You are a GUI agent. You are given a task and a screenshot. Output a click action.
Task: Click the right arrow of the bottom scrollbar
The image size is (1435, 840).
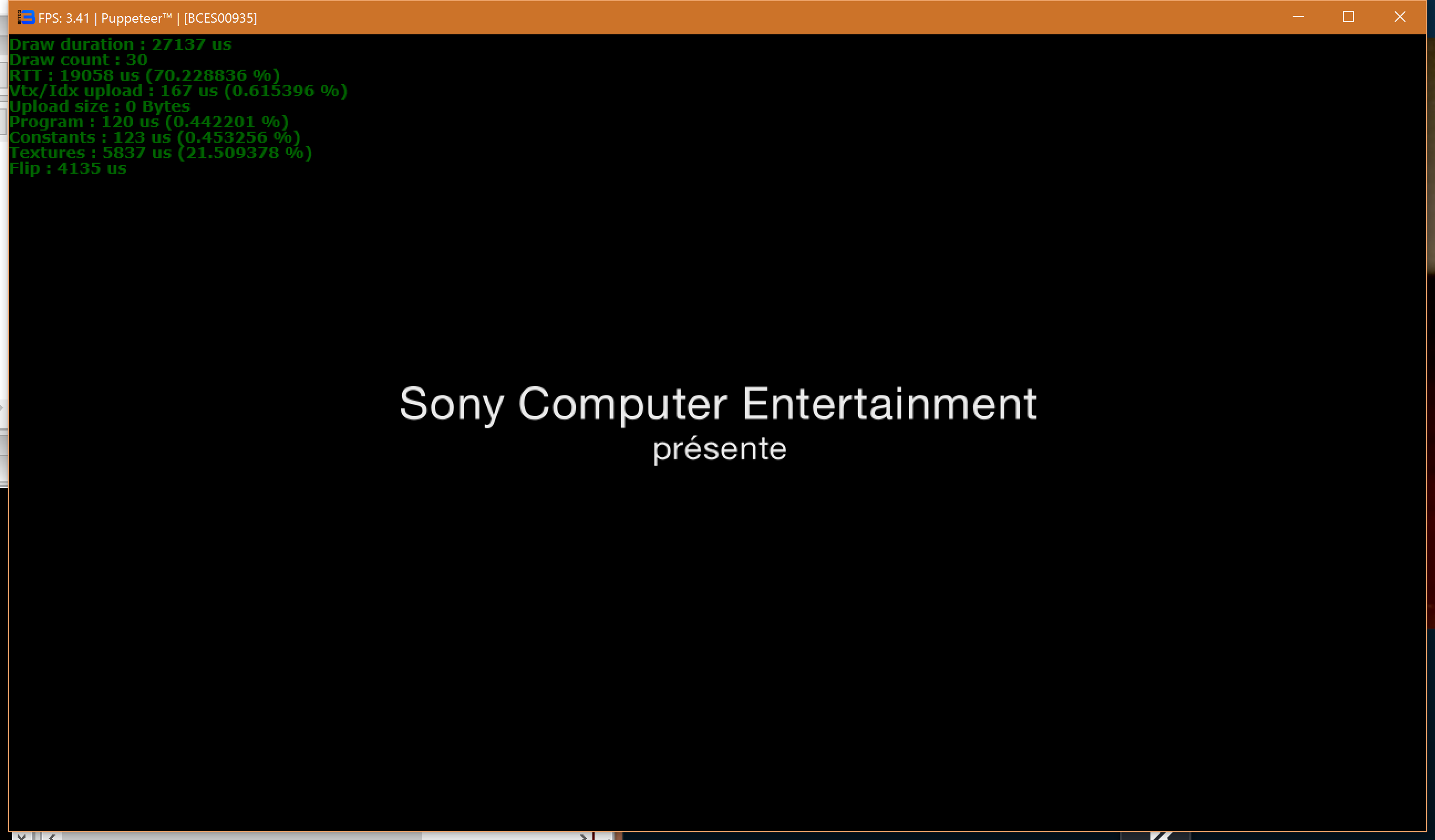coord(582,836)
